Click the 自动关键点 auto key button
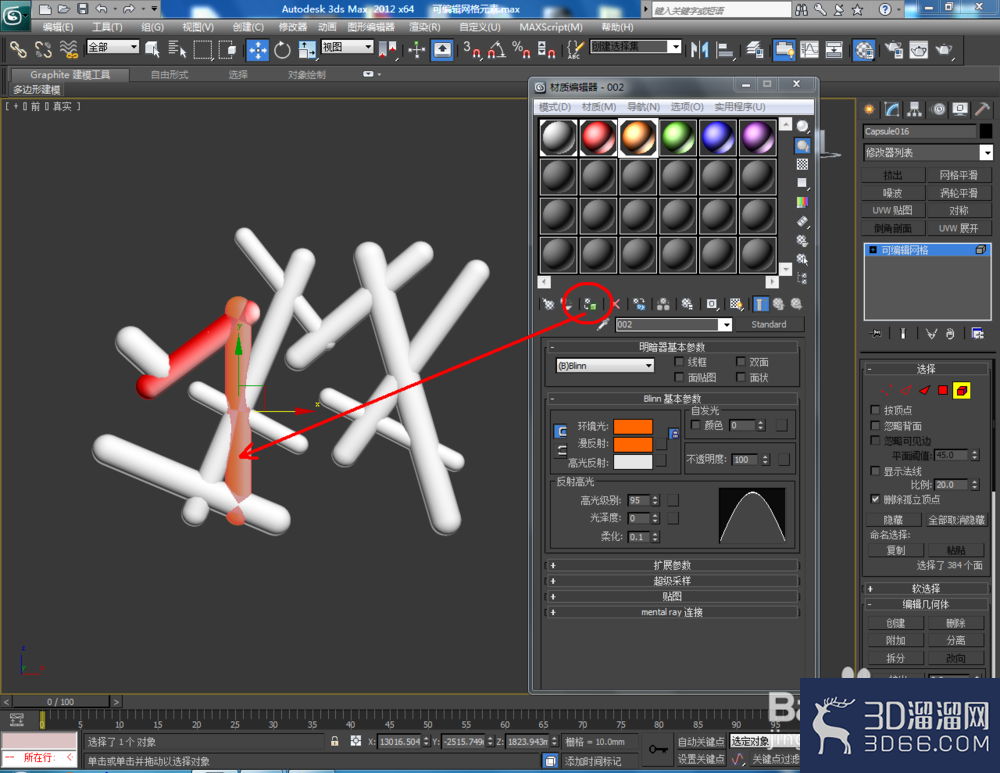Screen dimensions: 1000x773 point(700,741)
